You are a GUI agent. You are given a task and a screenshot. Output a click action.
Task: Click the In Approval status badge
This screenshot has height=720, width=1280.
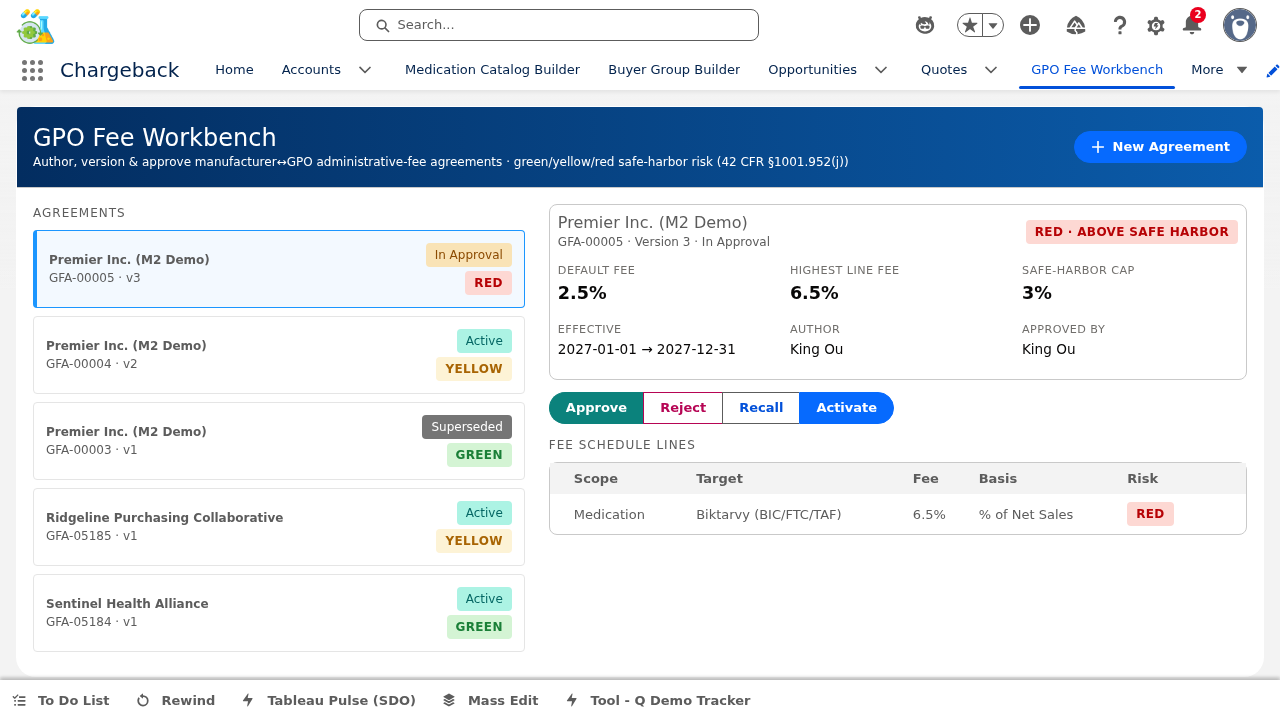pyautogui.click(x=469, y=255)
